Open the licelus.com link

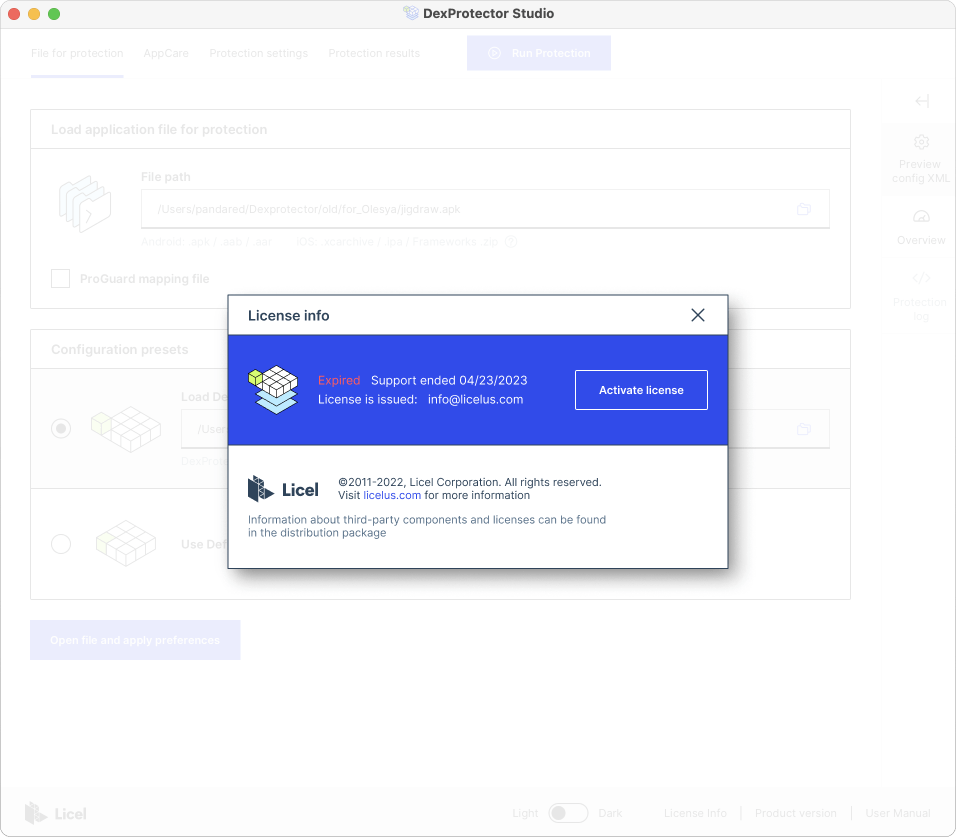[x=392, y=495]
